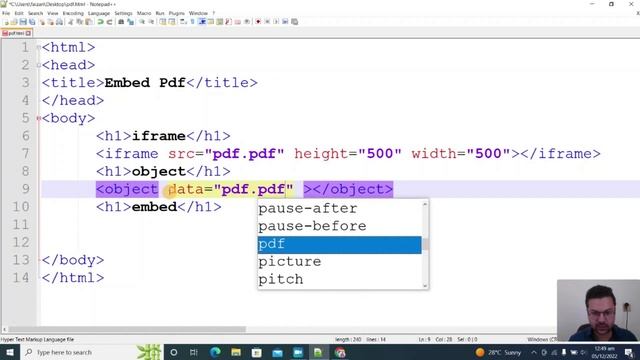Collapse the head fold on line 2
This screenshot has height=360, width=640.
tap(38, 65)
